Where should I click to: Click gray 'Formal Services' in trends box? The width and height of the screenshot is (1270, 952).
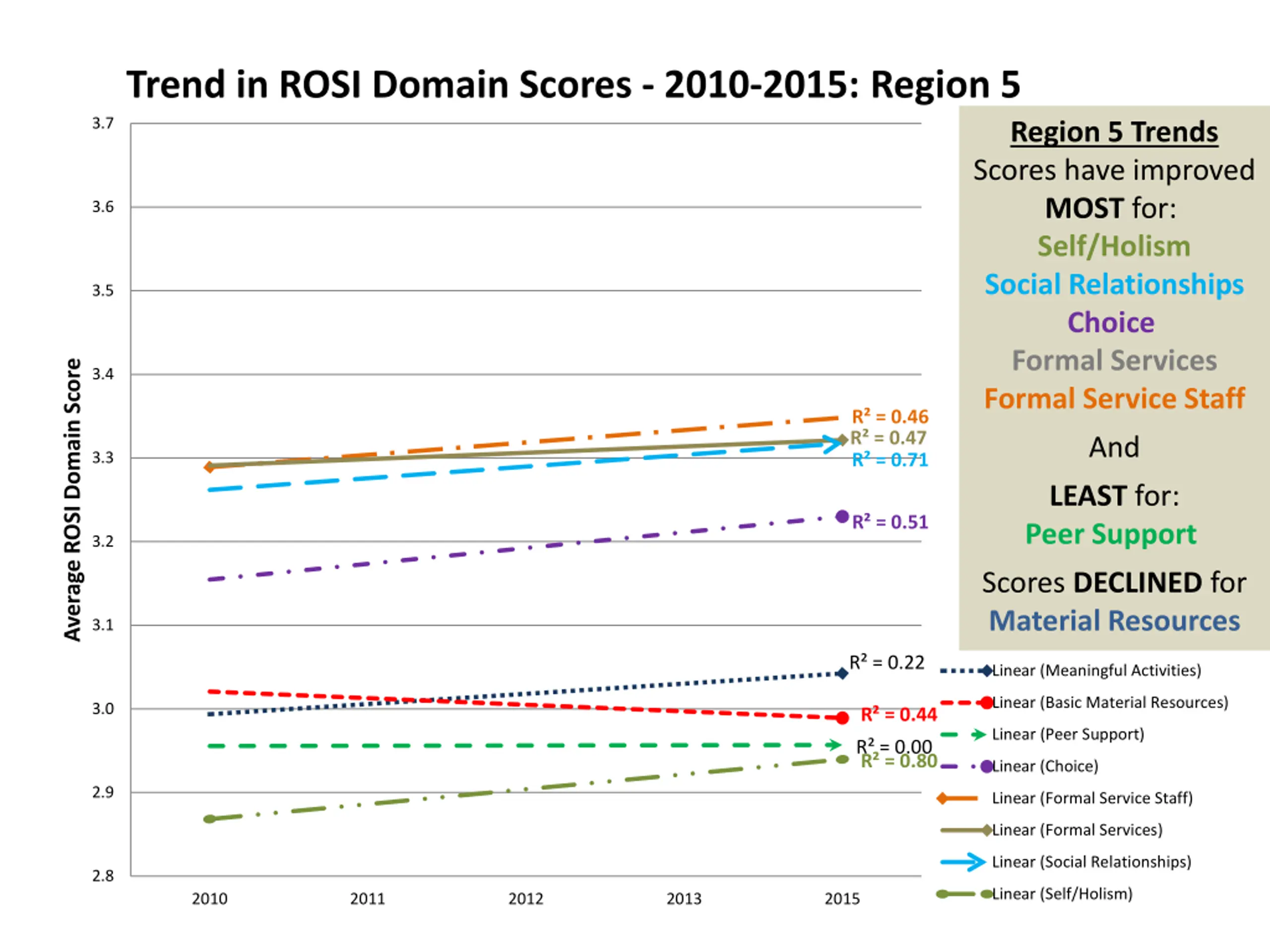click(x=1114, y=361)
